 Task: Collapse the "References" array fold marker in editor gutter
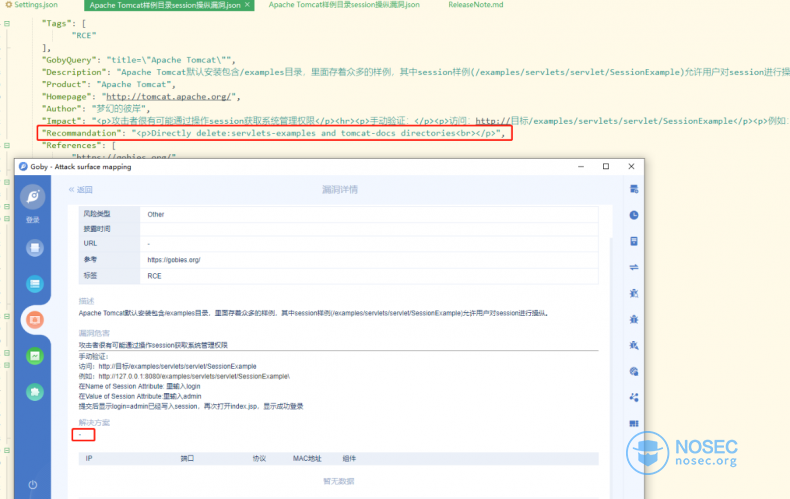pyautogui.click(x=7, y=145)
